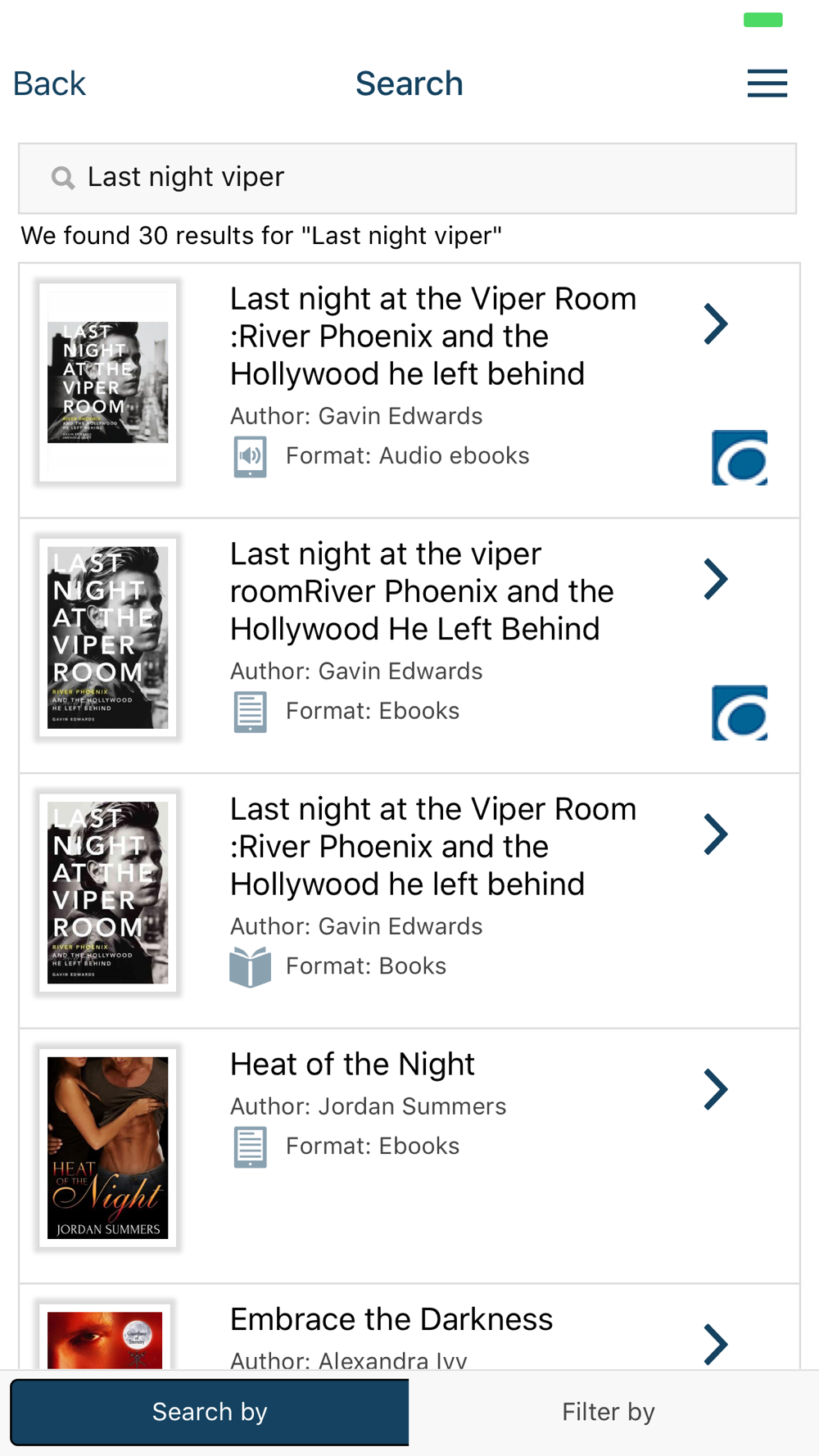
Task: Expand Embrace the Darkness details
Action: [716, 1344]
